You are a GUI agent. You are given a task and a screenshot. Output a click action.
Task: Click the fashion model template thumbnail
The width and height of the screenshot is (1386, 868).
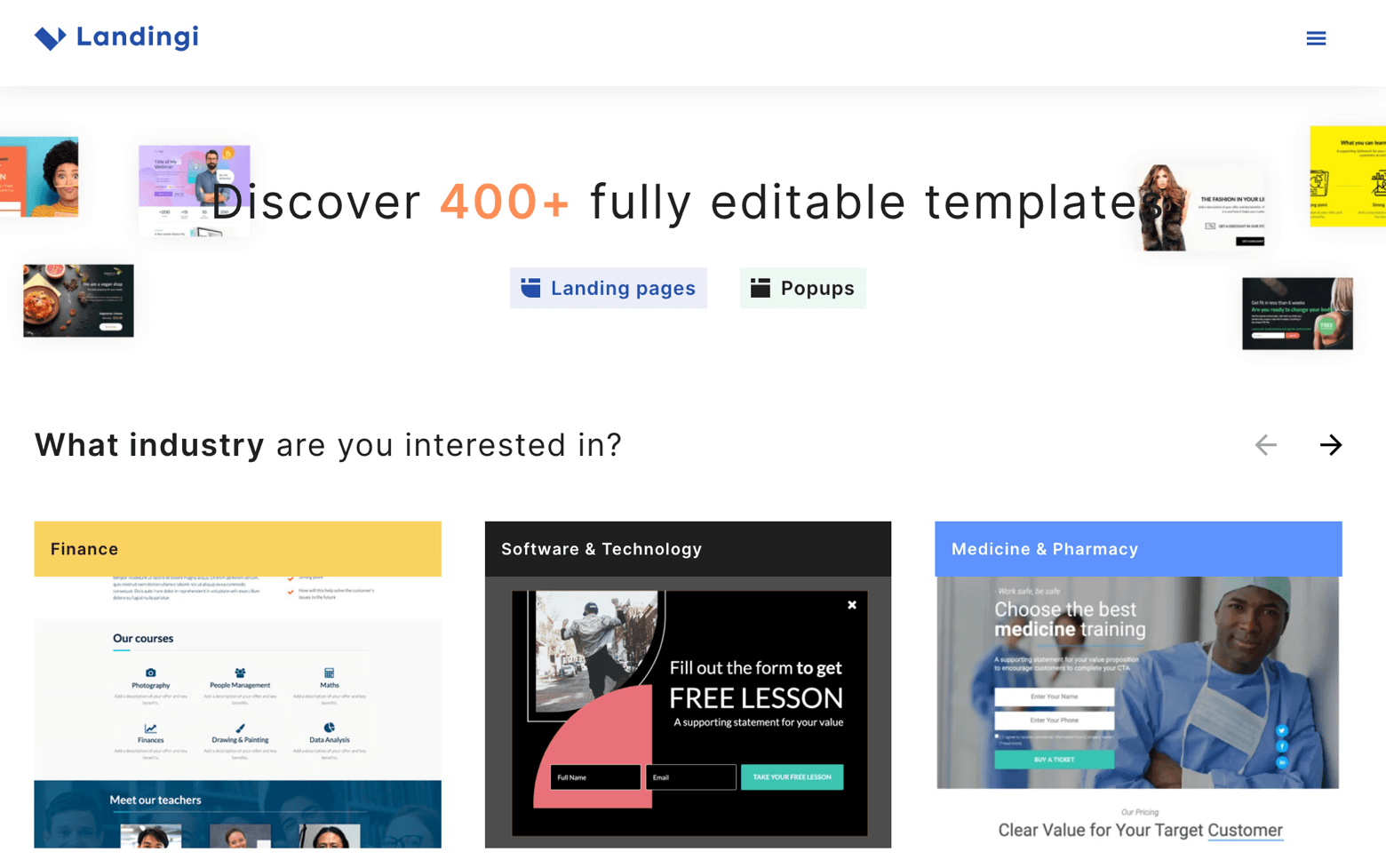click(x=1202, y=207)
